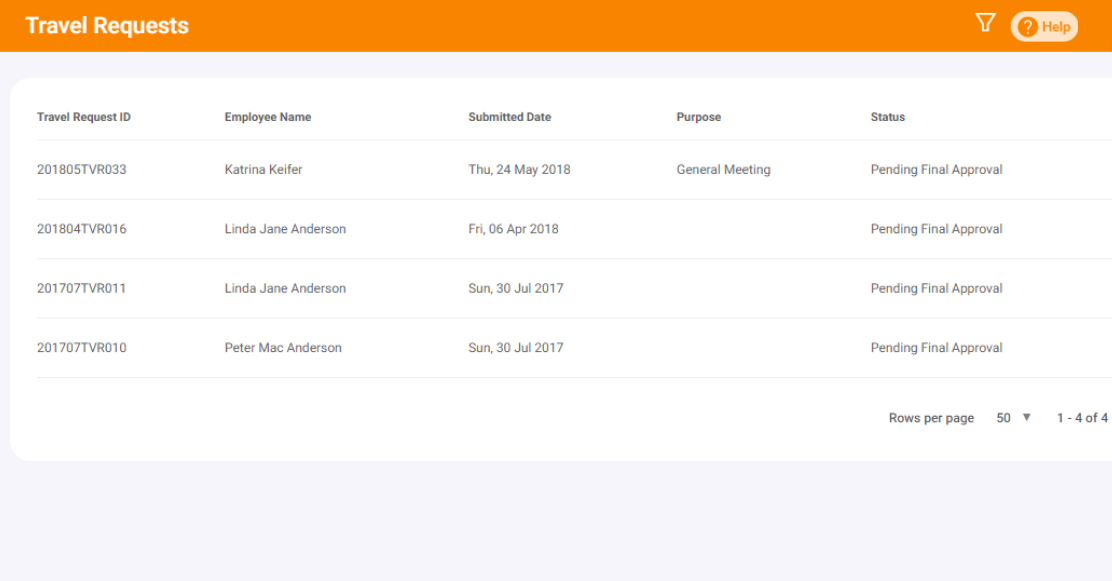Select employee name Katrina Keifer
The height and width of the screenshot is (581, 1112).
pyautogui.click(x=263, y=170)
